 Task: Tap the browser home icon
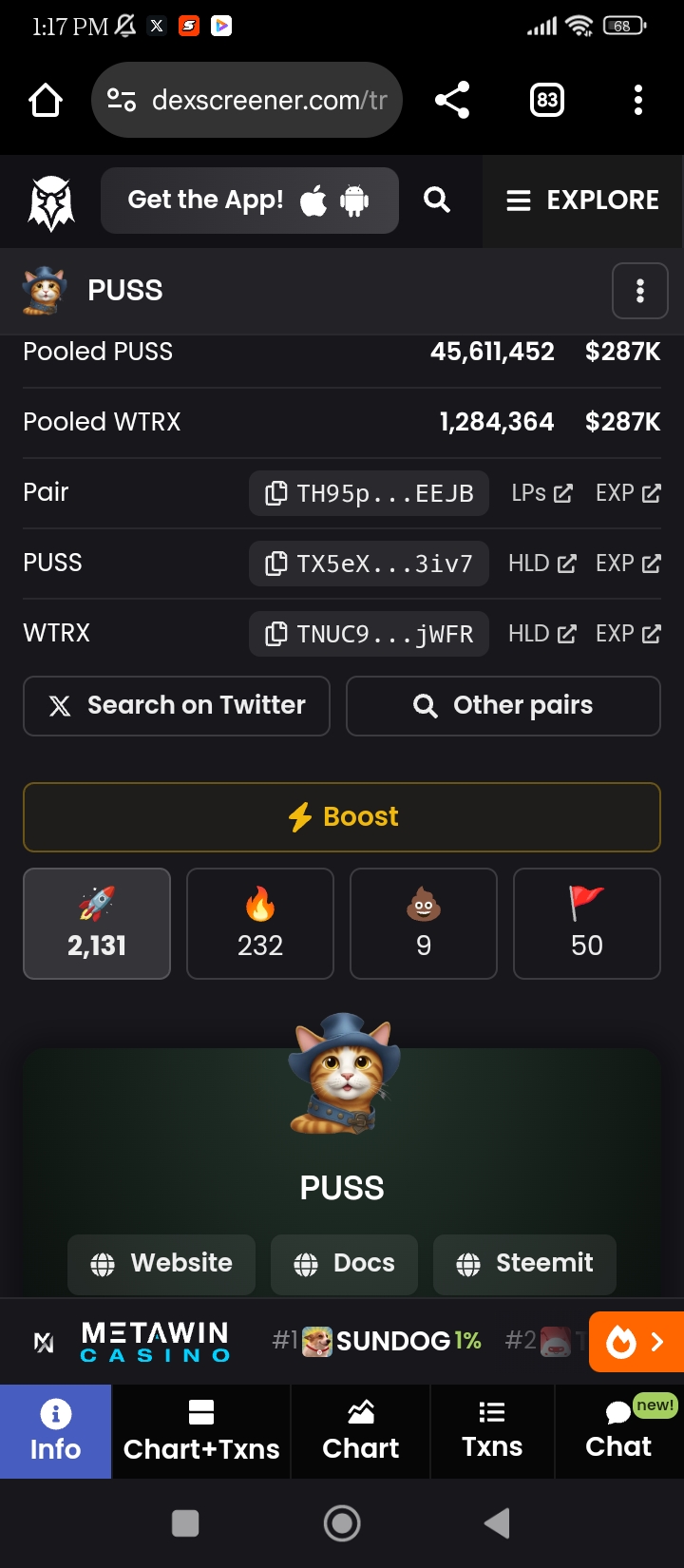46,100
